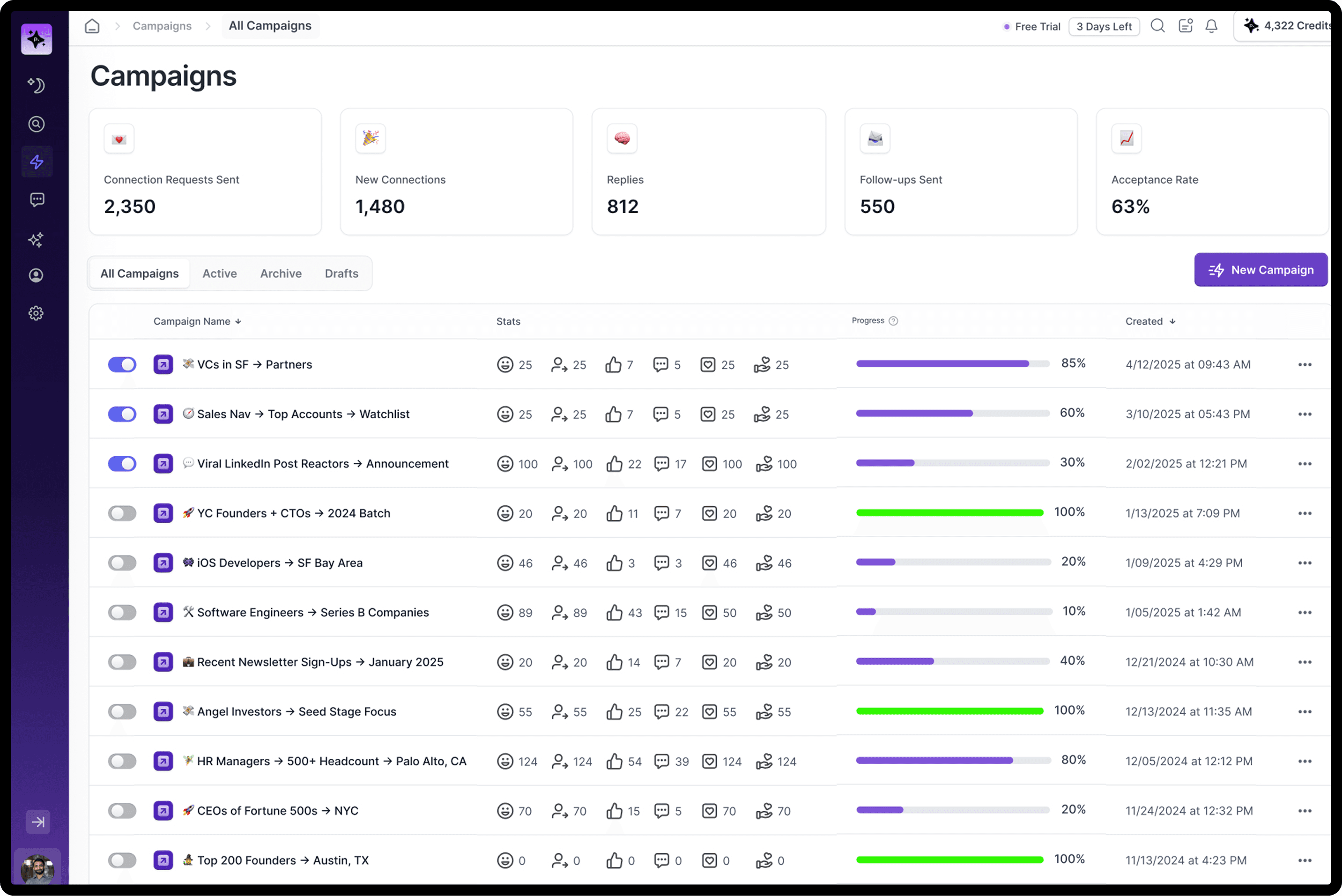
Task: Open the search magnifier in top bar
Action: (x=1157, y=26)
